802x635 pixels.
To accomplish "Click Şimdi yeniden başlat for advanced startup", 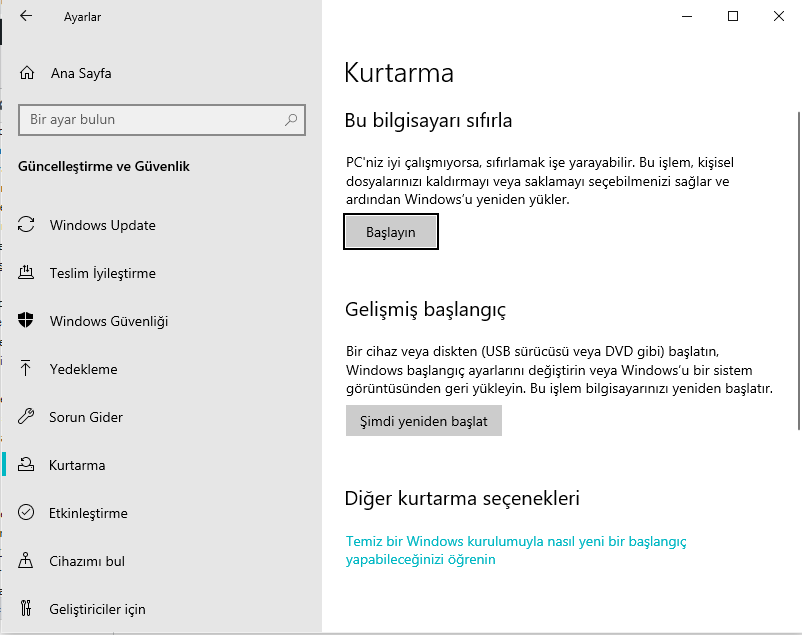I will point(423,421).
